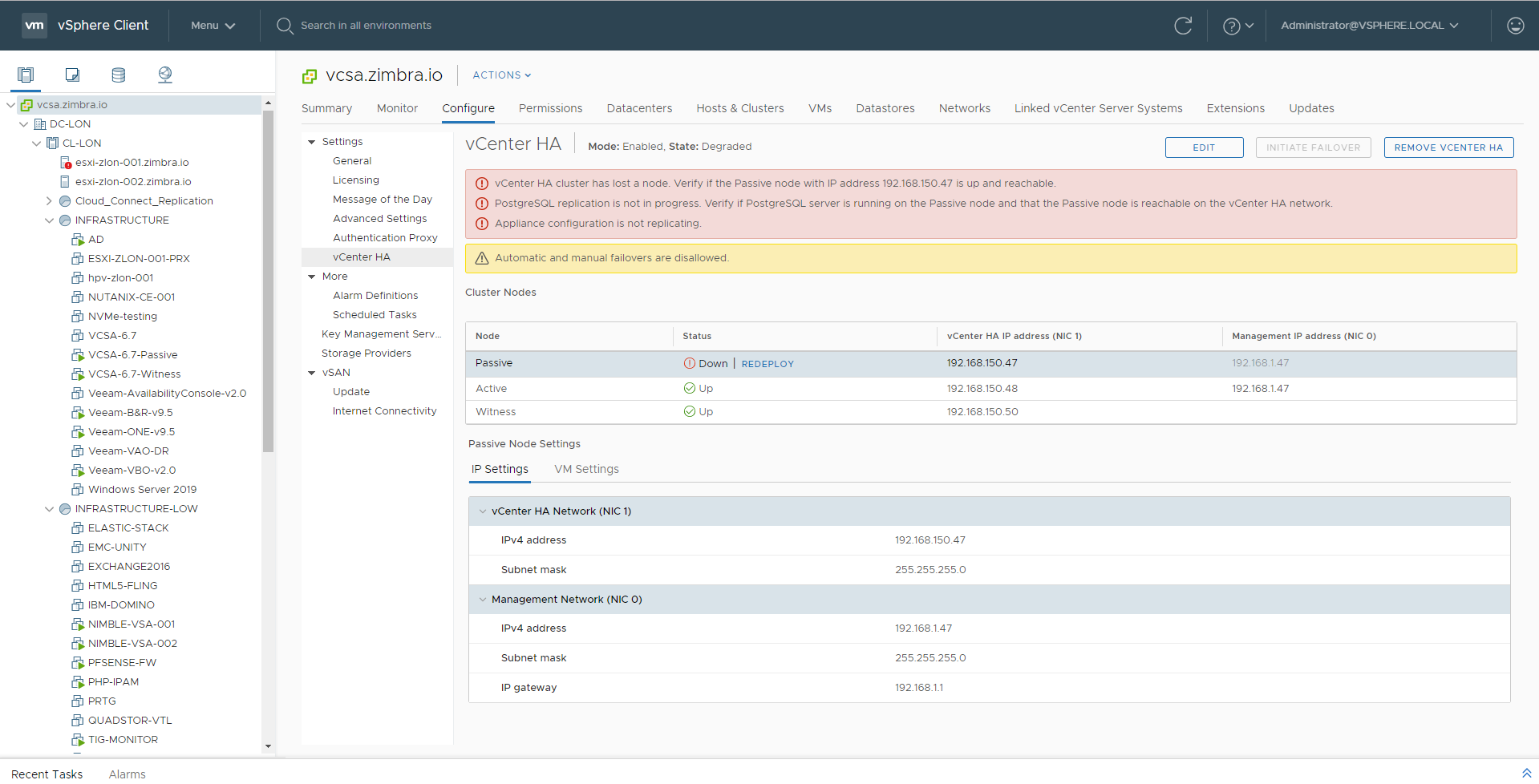Screen dimensions: 1539x784
Task: Open the ACTIONS dropdown
Action: point(502,75)
